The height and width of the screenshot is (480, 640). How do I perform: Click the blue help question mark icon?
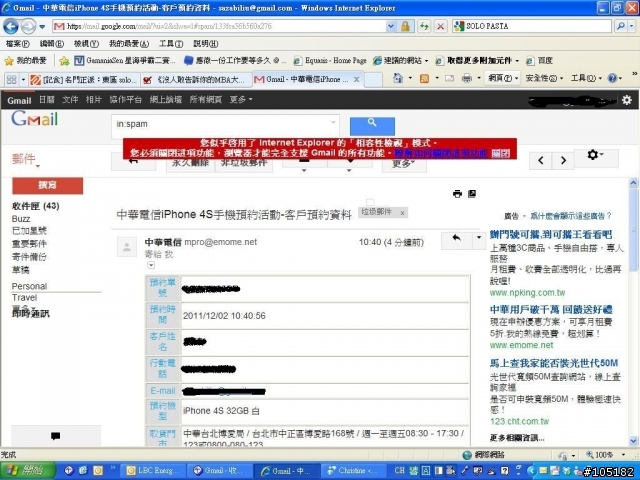pyautogui.click(x=612, y=78)
